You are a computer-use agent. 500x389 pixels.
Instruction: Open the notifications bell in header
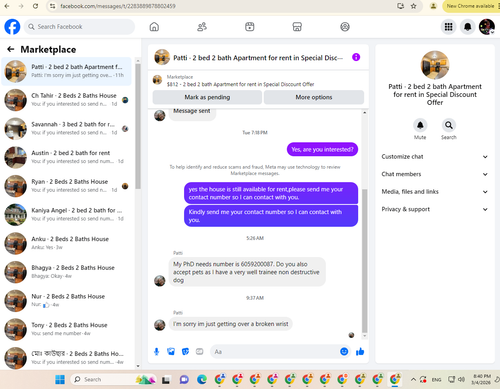pyautogui.click(x=468, y=27)
